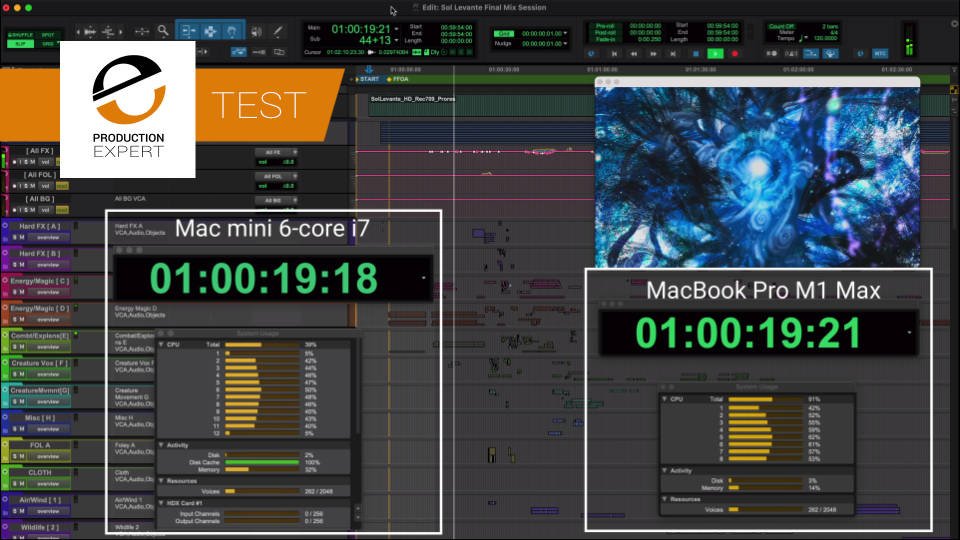Select the FFOA timeline marker
Image resolution: width=960 pixels, height=540 pixels.
398,79
